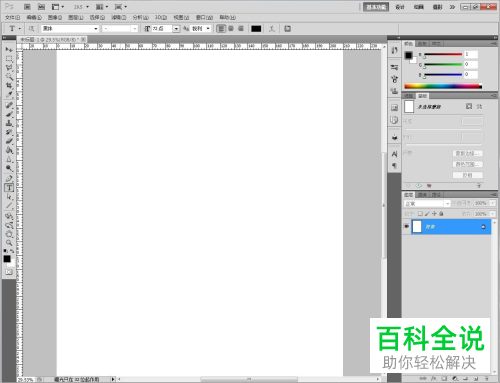Select the Eraser tool
This screenshot has width=500, height=383.
click(x=9, y=141)
